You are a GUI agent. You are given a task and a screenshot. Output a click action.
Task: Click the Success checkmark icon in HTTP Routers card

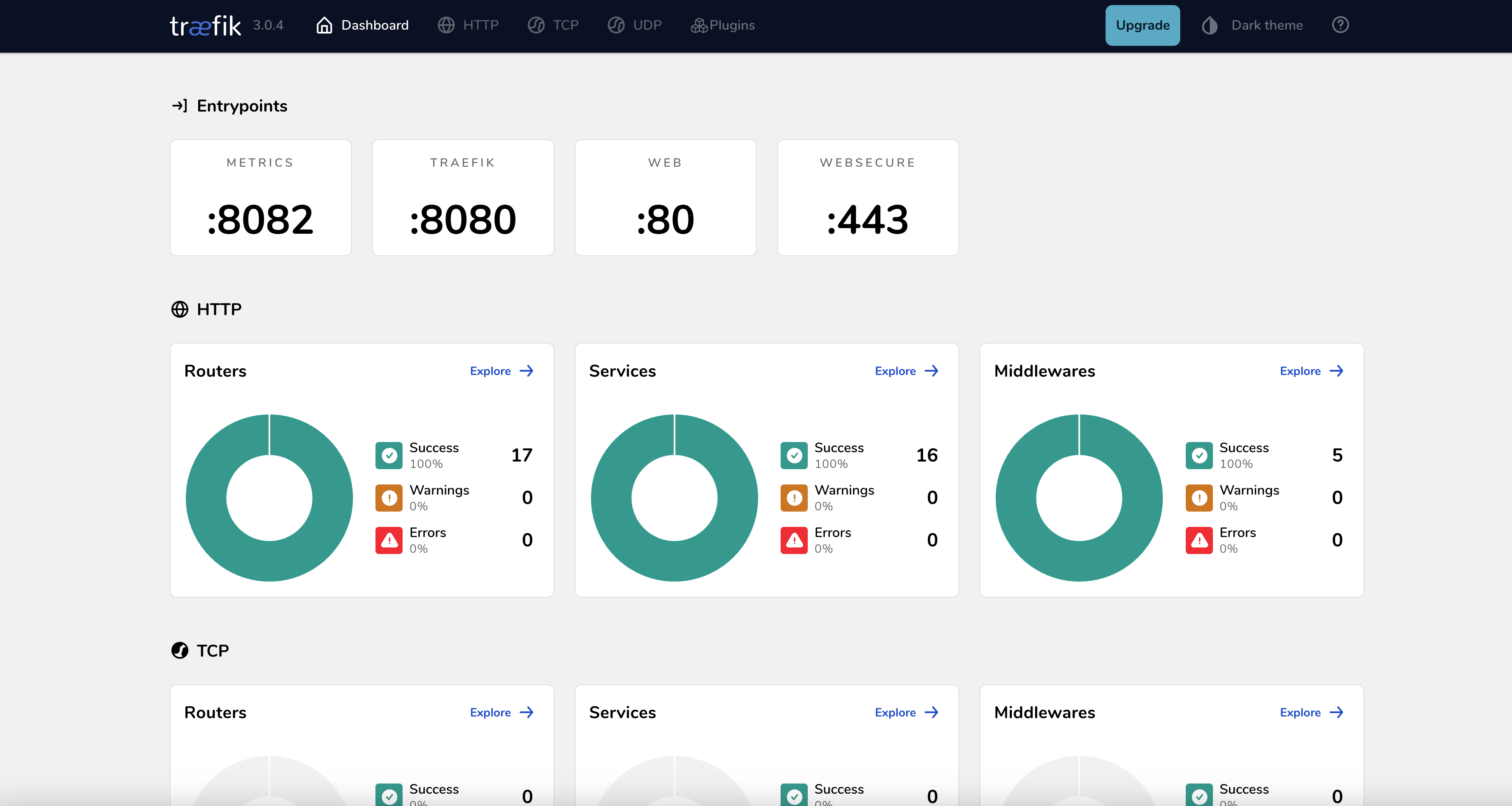pos(389,455)
